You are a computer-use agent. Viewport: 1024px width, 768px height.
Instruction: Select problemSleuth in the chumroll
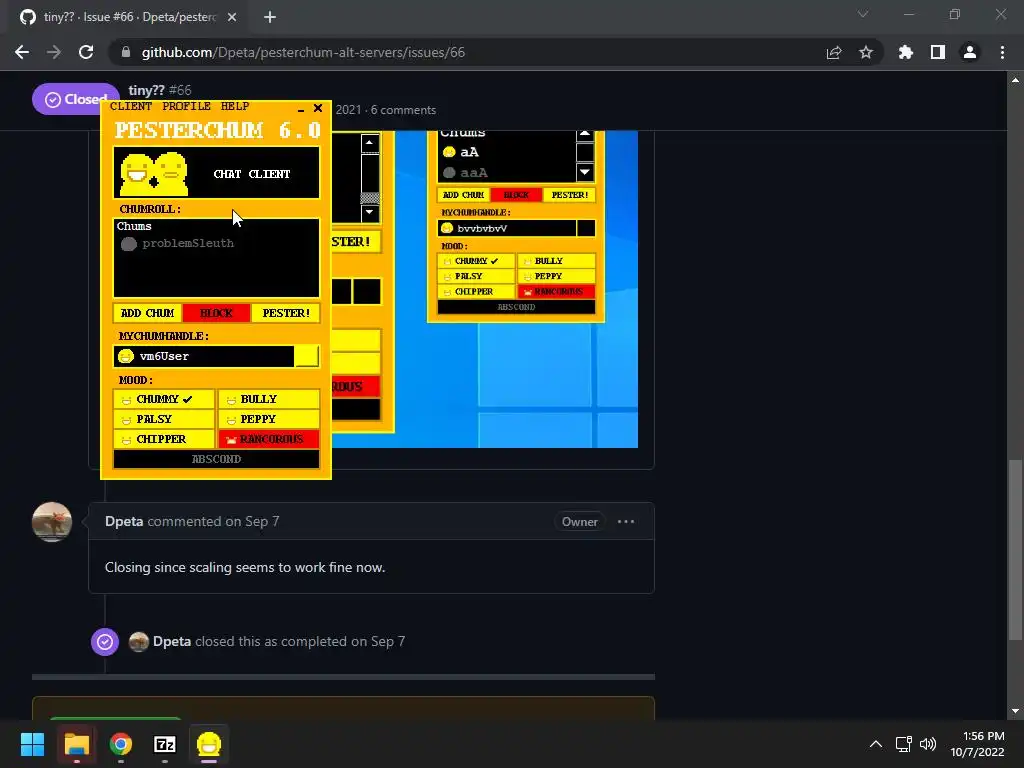(x=187, y=243)
